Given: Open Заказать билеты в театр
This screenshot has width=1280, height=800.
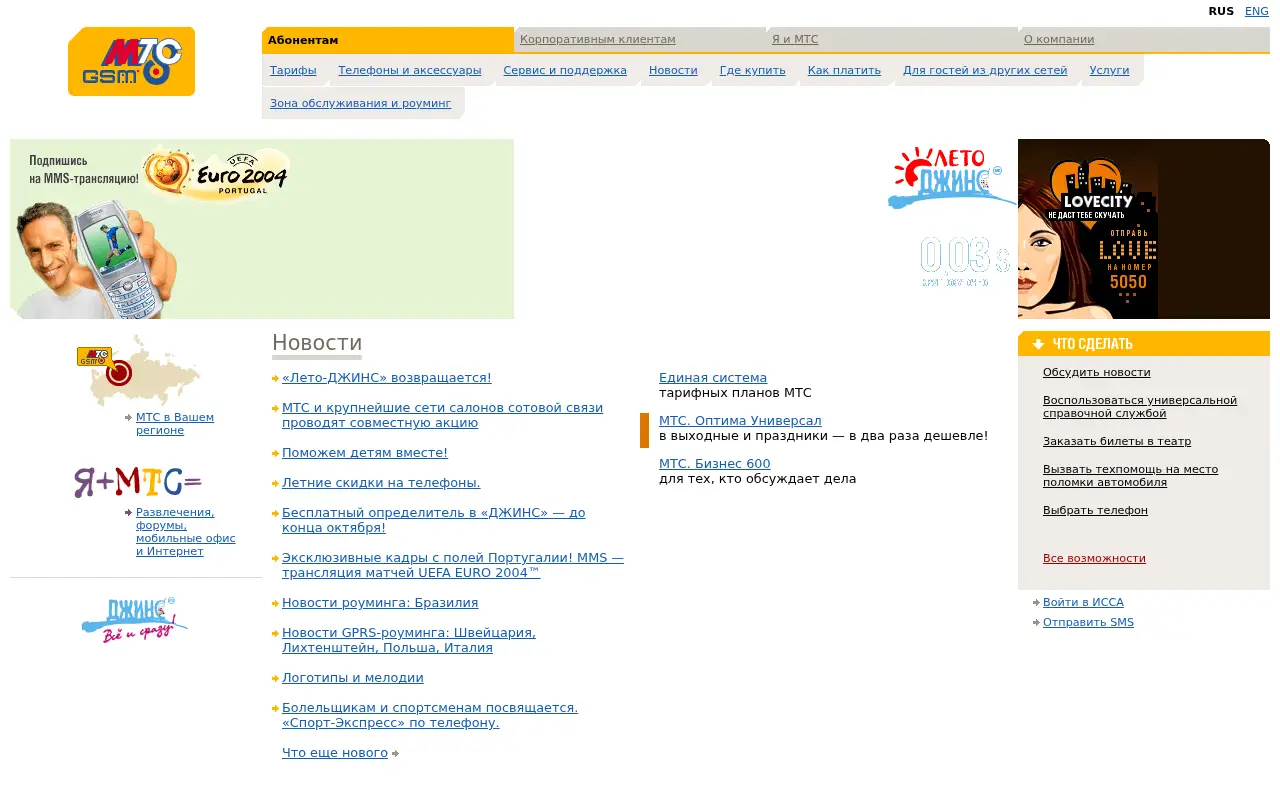Looking at the screenshot, I should (x=1117, y=441).
